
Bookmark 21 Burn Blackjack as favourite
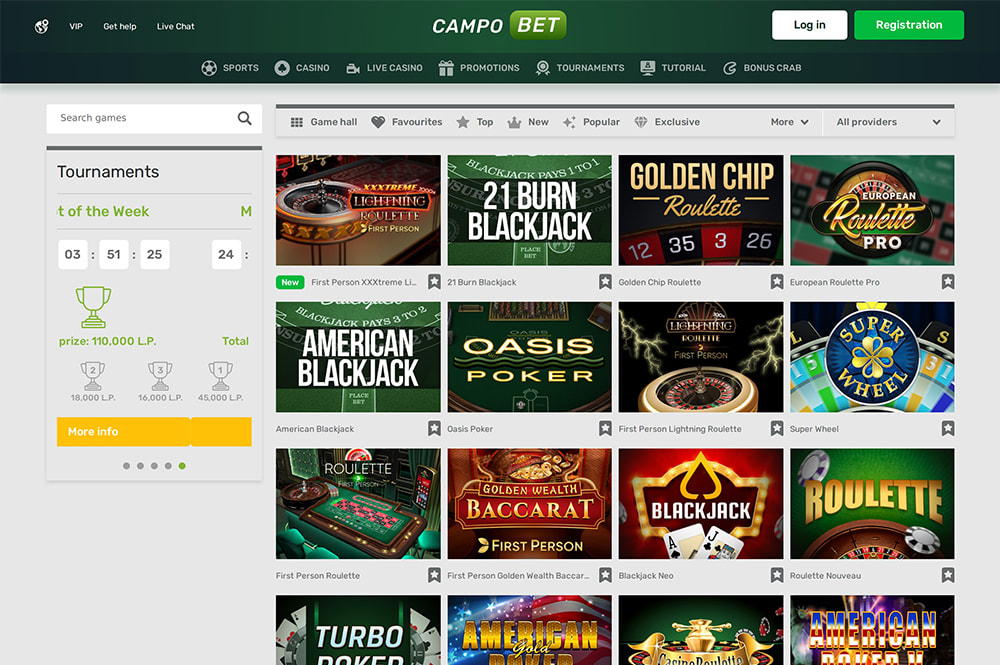click(605, 282)
